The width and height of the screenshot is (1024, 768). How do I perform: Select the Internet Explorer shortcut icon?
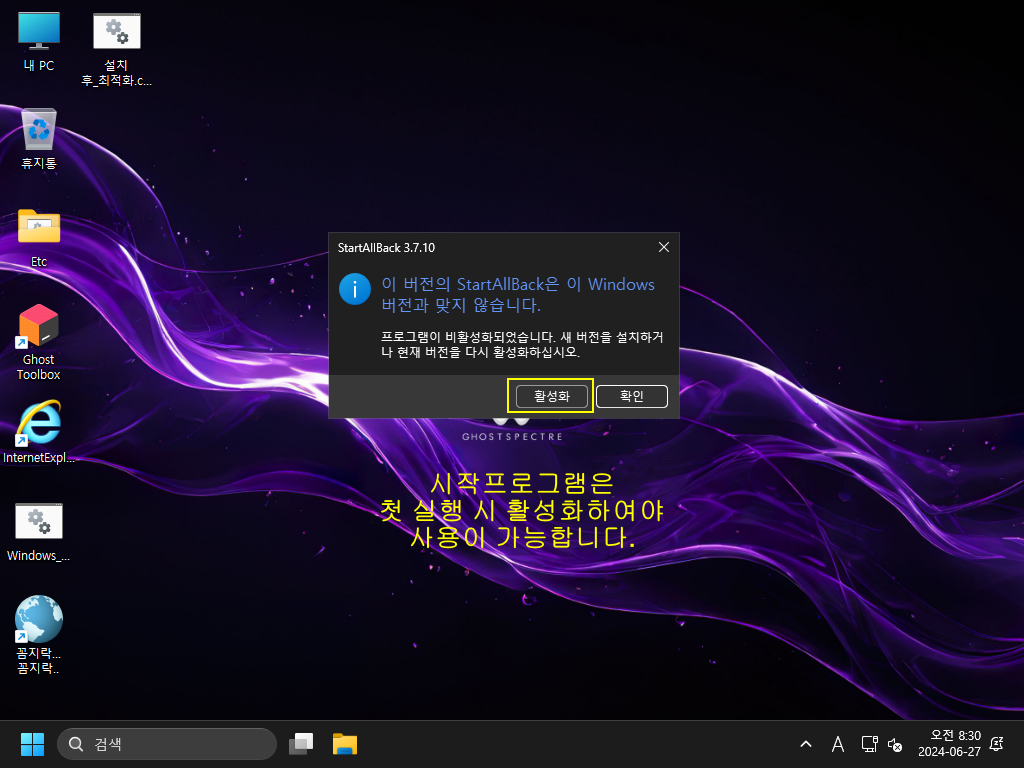click(39, 432)
